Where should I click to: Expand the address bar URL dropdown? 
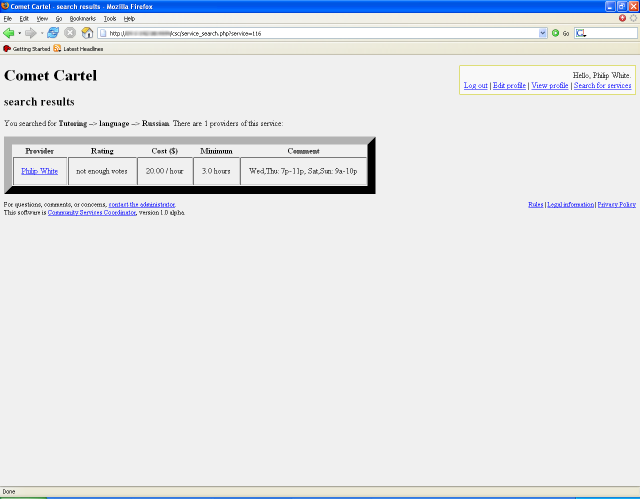(x=542, y=33)
